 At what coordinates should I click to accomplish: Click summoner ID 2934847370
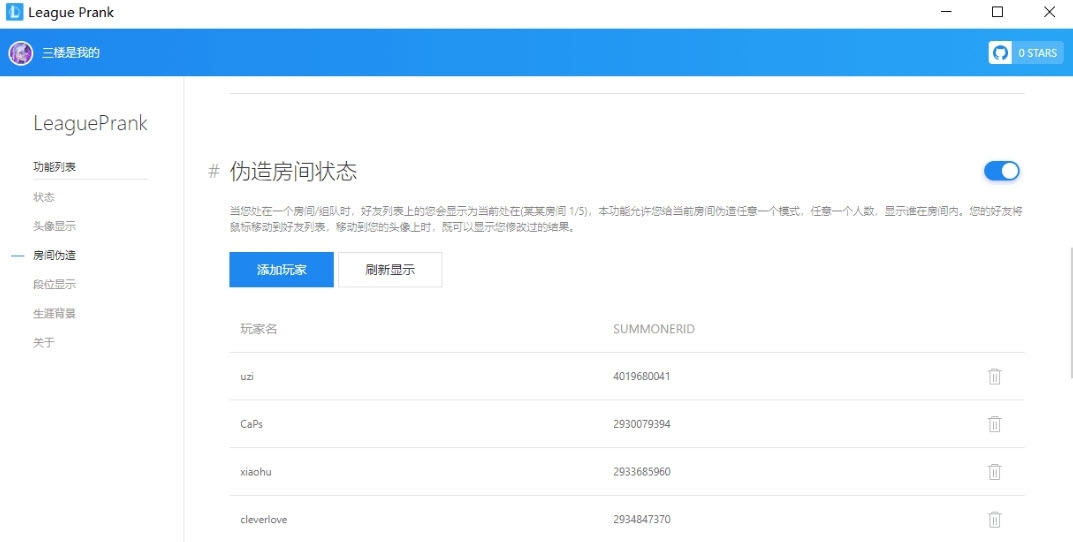point(642,519)
